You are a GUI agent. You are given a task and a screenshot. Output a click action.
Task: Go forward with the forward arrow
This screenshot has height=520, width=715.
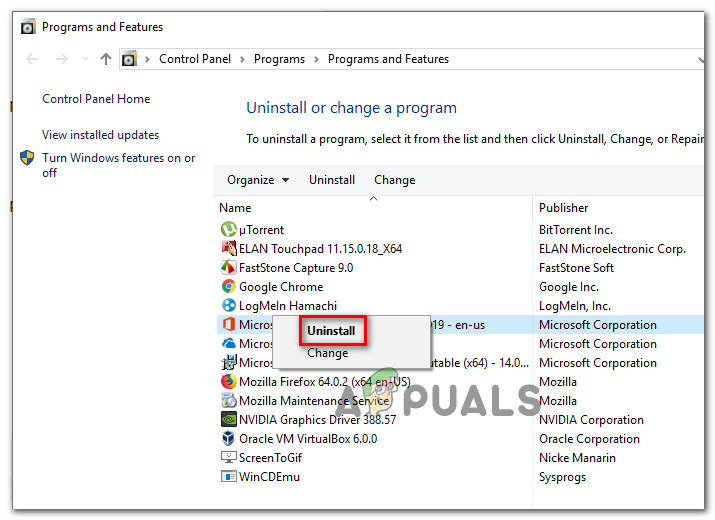pyautogui.click(x=62, y=59)
